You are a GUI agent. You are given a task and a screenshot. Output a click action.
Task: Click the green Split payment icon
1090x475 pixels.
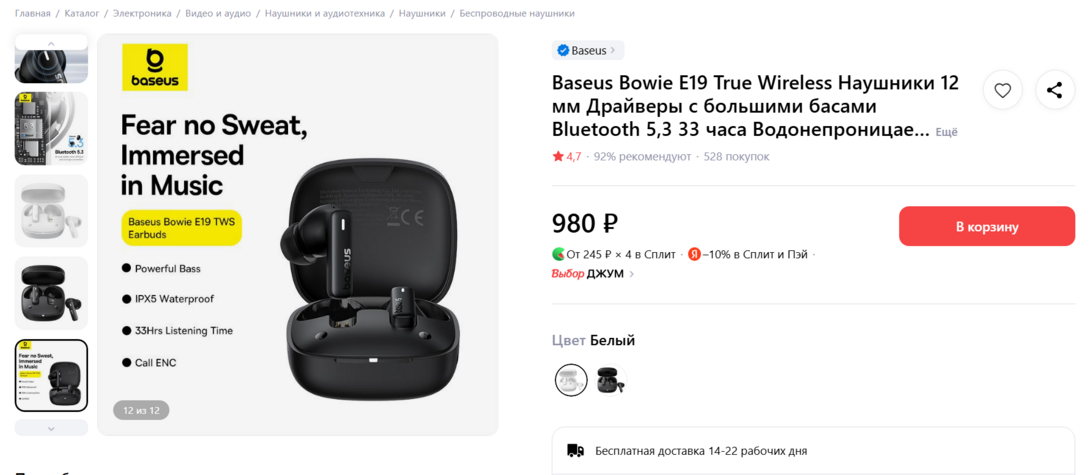point(558,255)
